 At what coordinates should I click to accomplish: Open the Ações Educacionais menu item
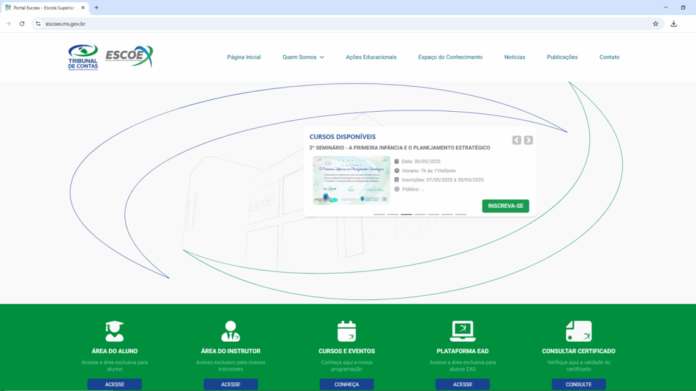pos(371,57)
